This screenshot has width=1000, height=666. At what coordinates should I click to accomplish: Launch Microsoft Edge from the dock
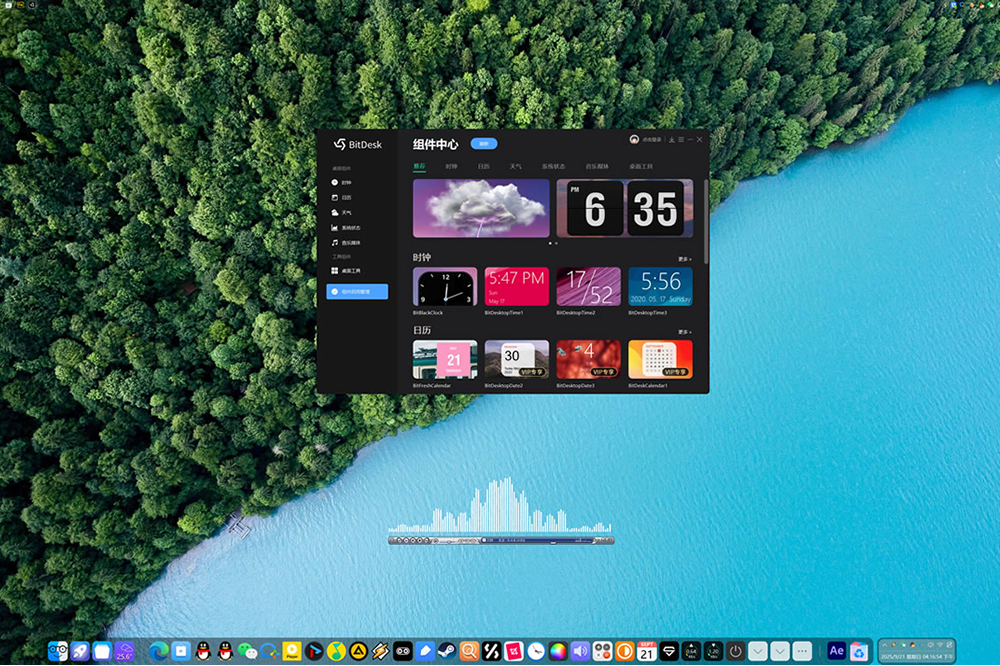point(159,651)
